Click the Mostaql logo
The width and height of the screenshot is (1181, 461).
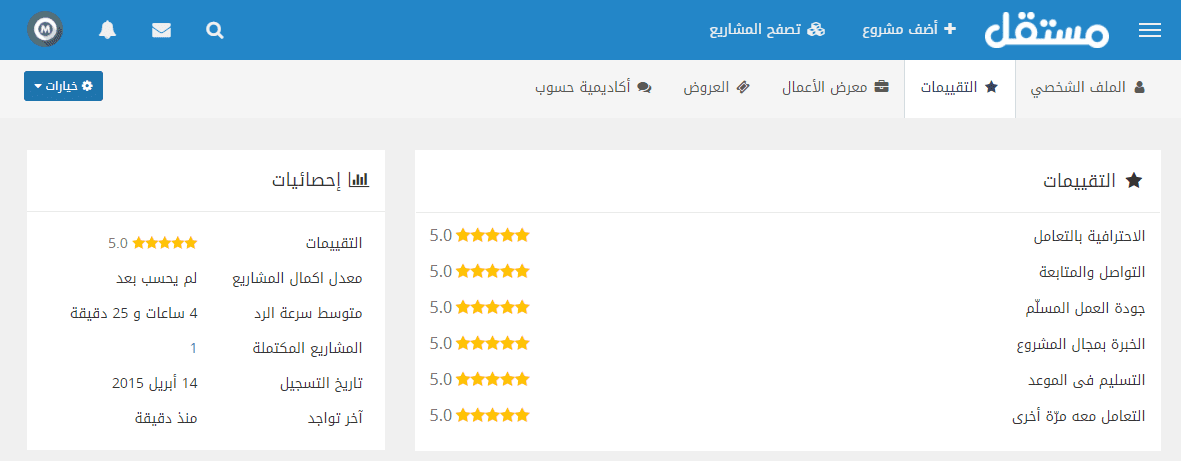1046,30
